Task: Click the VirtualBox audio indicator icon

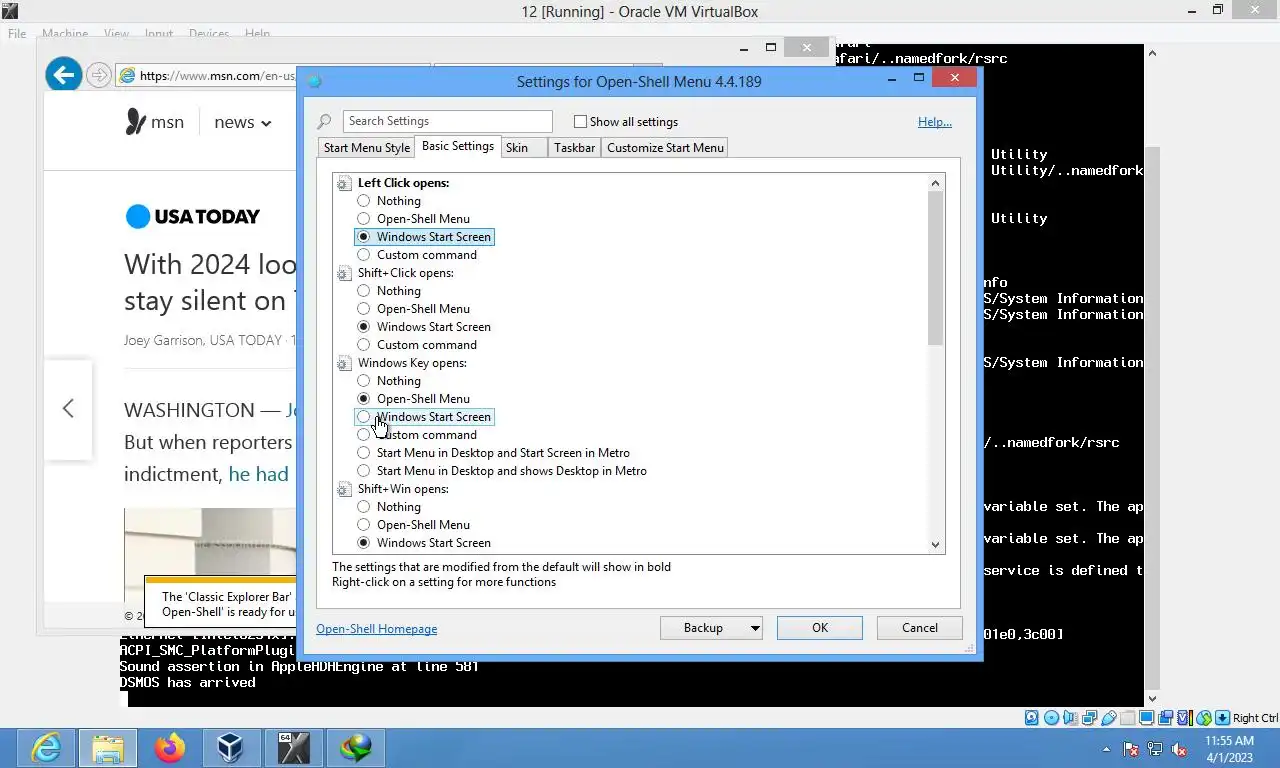Action: coord(1070,718)
